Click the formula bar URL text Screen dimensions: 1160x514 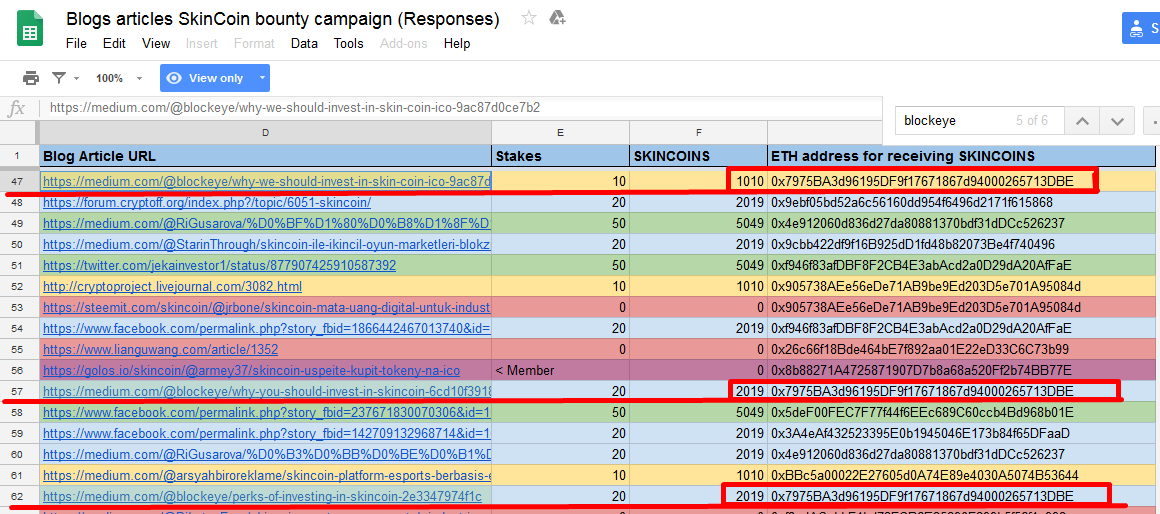[294, 108]
